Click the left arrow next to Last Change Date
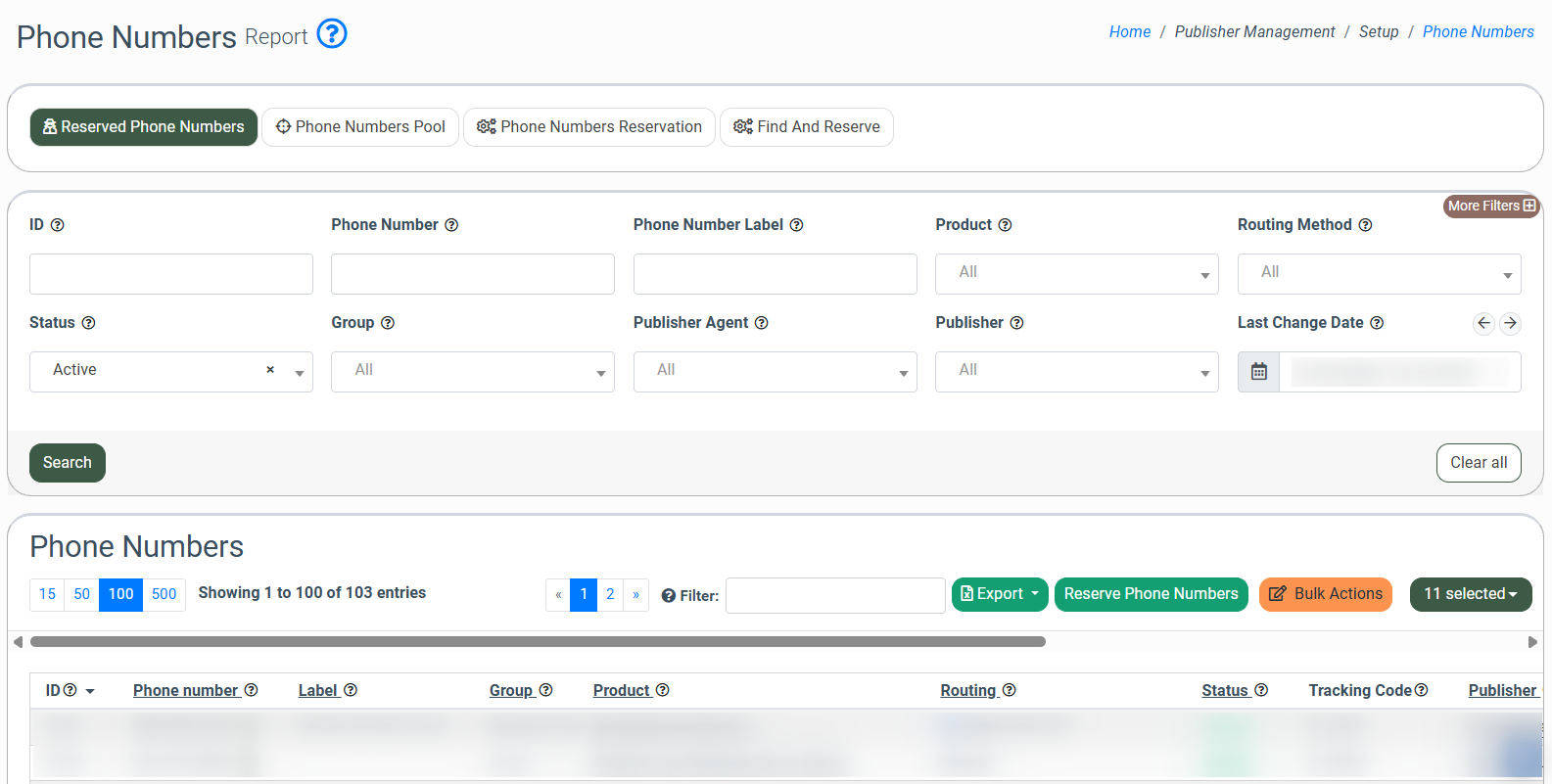 pyautogui.click(x=1483, y=323)
